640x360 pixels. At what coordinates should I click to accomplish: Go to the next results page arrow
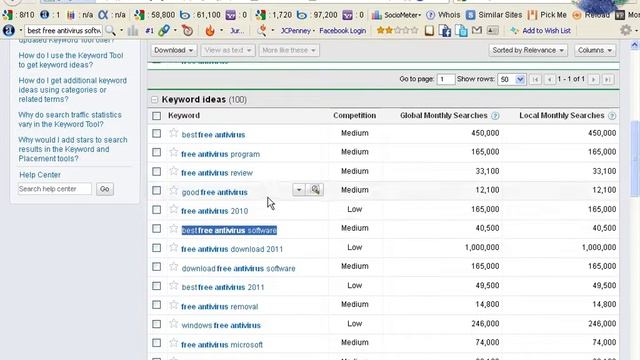coord(593,79)
